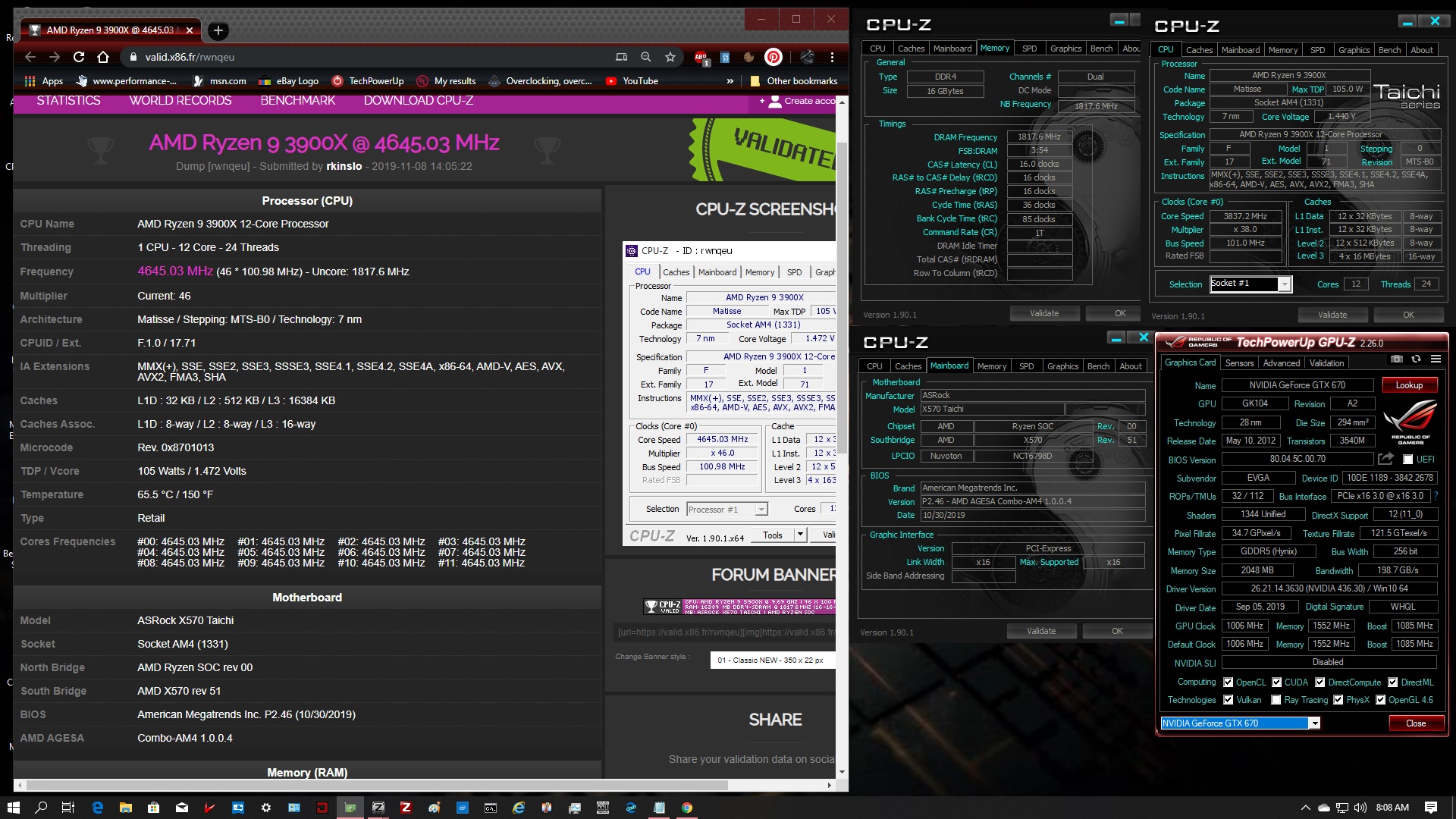Screen dimensions: 1456x819
Task: Toggle the OpenGL 4.6 checkbox
Action: point(1381,700)
